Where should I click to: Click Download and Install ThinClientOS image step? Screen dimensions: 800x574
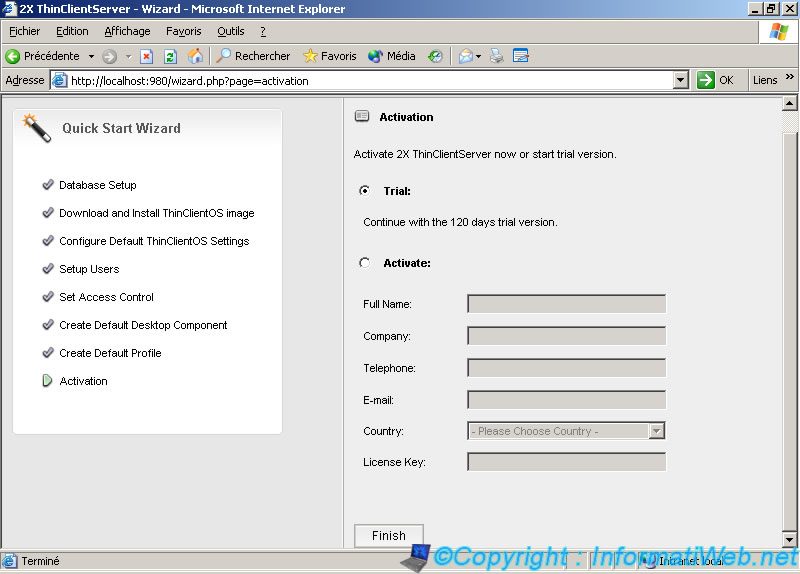coord(157,213)
